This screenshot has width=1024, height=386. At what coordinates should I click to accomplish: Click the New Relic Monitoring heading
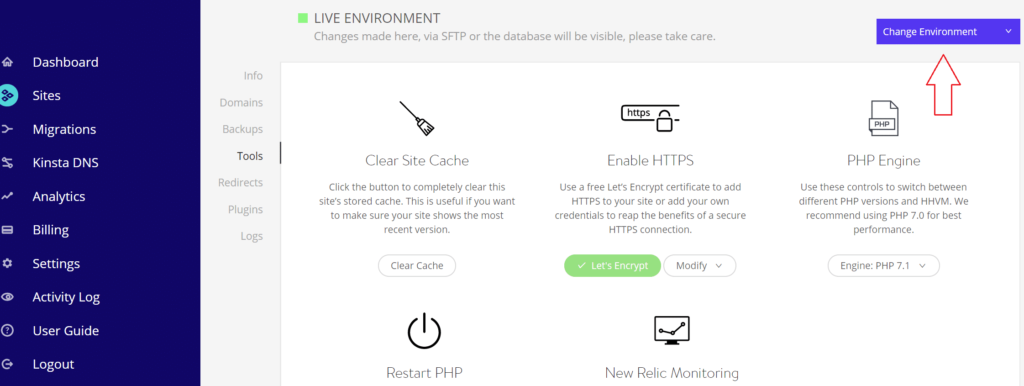pos(671,373)
